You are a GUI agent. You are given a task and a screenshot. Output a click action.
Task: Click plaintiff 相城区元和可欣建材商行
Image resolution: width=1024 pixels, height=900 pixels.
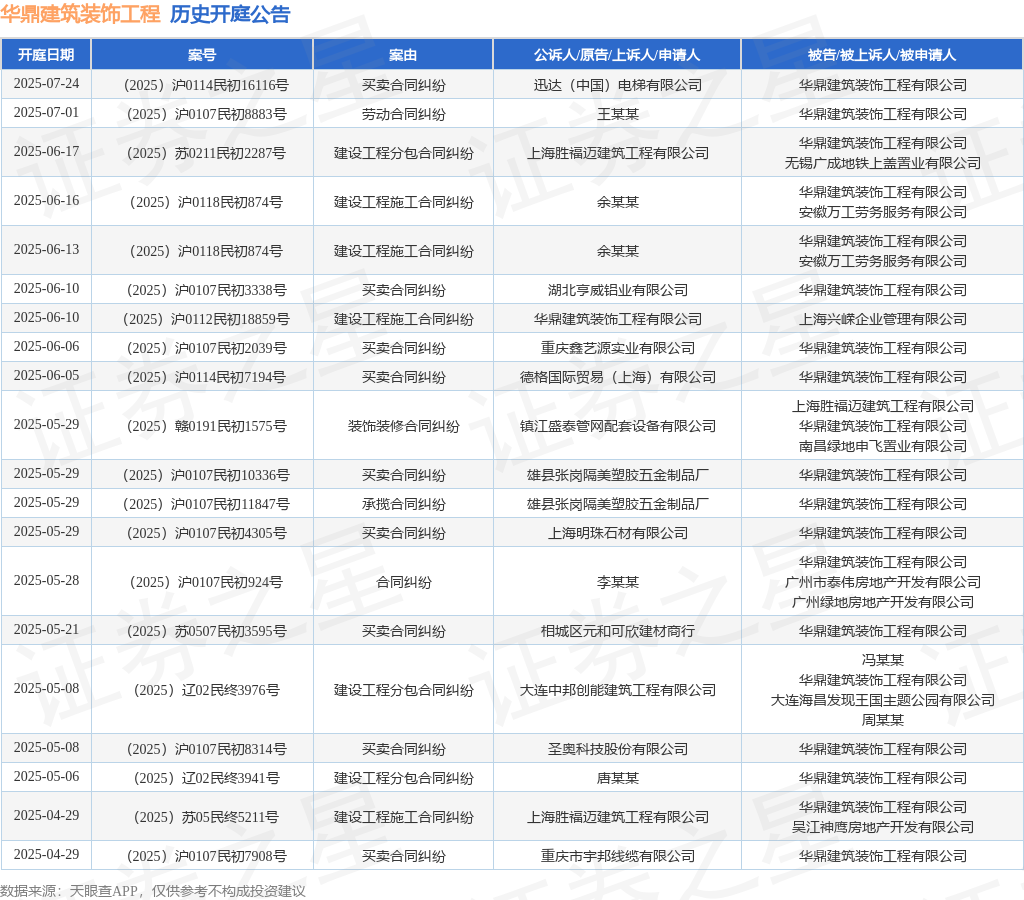(617, 632)
